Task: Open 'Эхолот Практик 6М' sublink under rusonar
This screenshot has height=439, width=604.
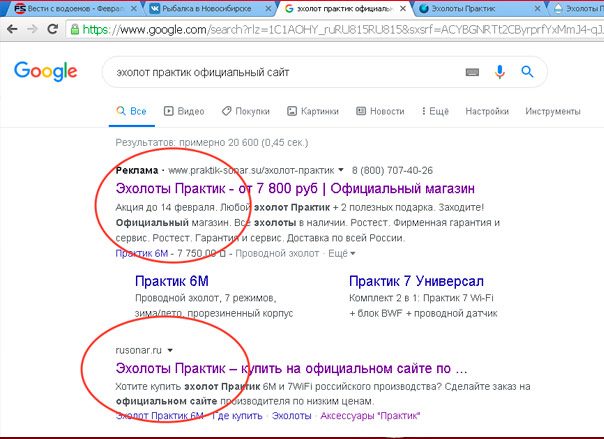Action: [159, 416]
